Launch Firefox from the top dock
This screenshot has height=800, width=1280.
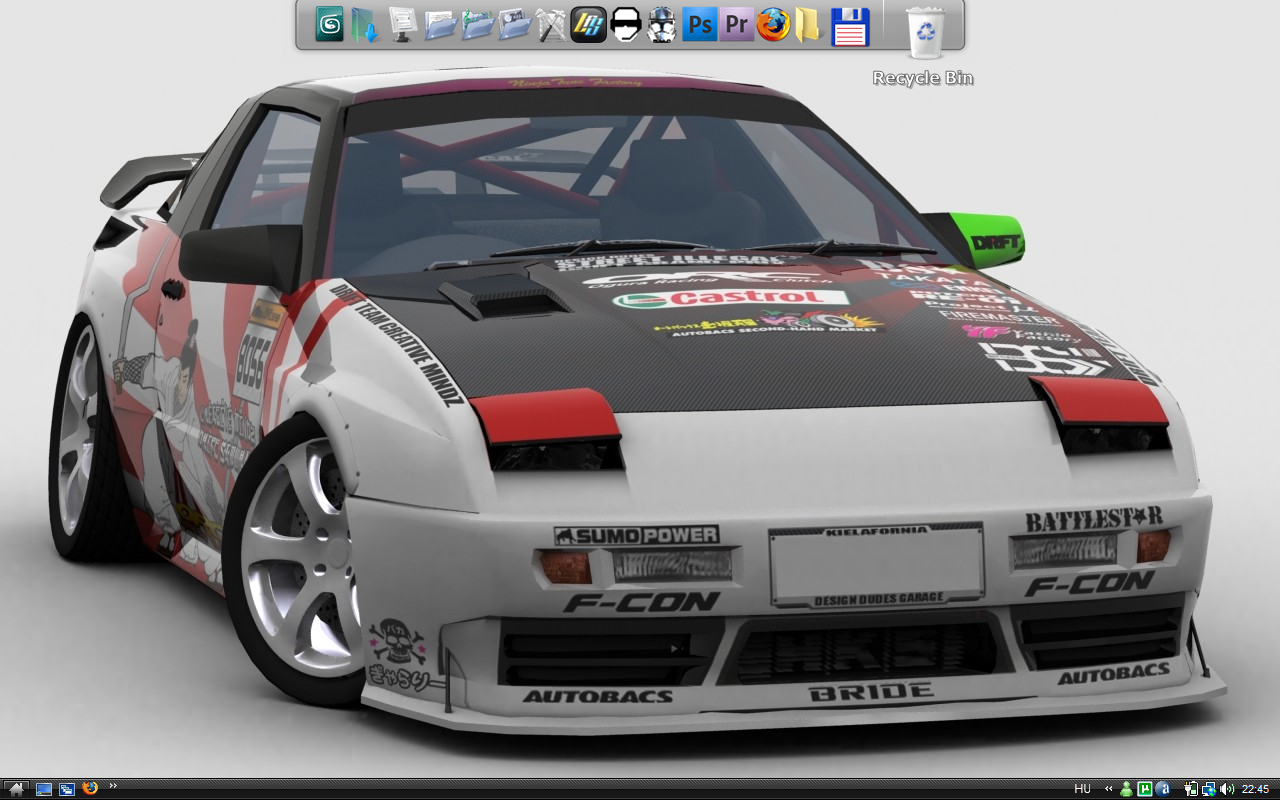(x=773, y=24)
